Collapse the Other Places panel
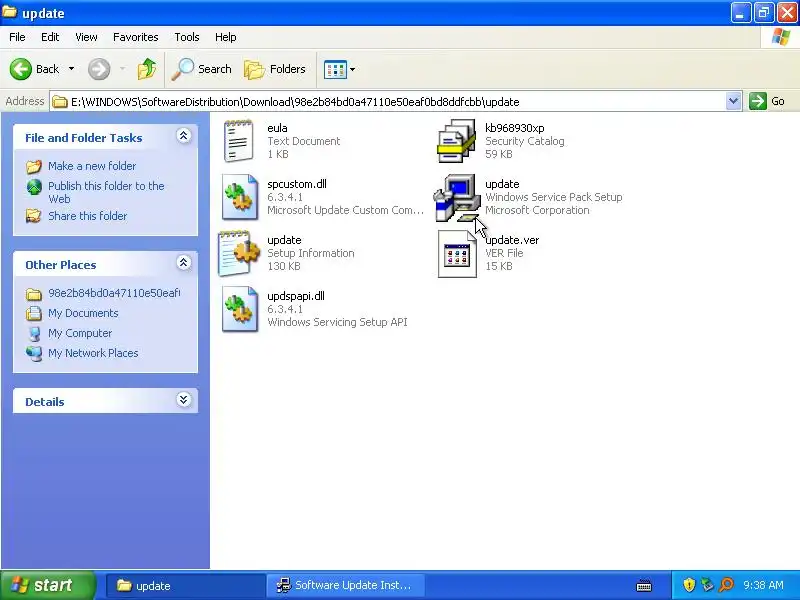This screenshot has height=600, width=800. (184, 263)
